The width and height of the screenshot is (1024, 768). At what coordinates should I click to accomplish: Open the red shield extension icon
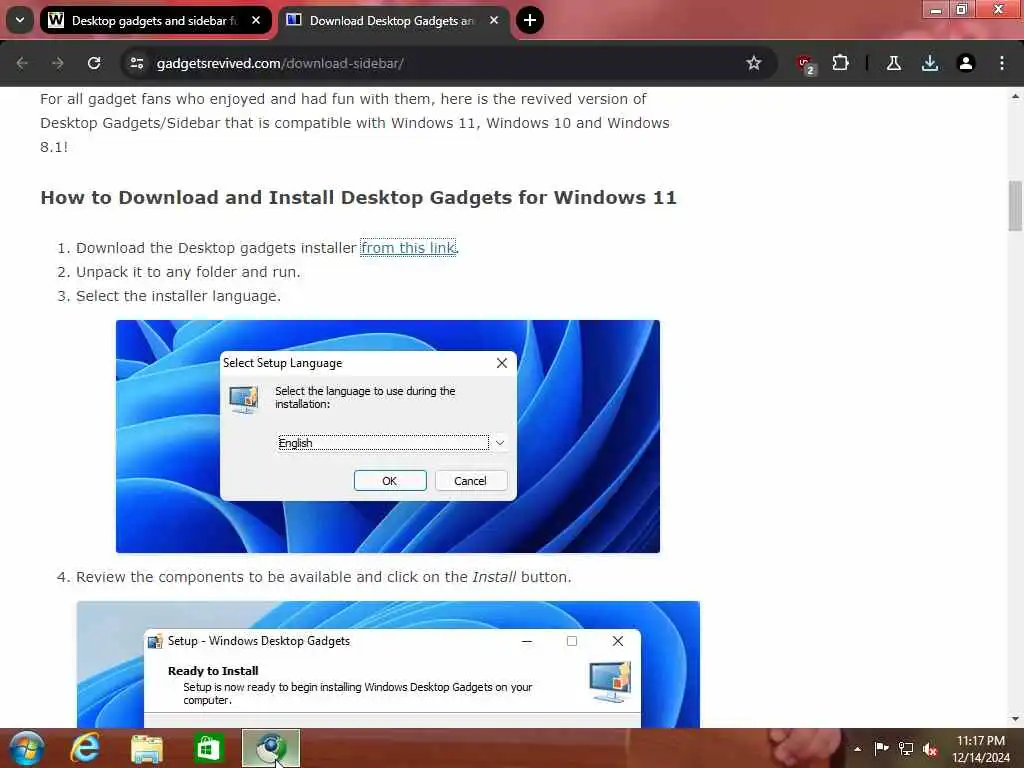[806, 64]
